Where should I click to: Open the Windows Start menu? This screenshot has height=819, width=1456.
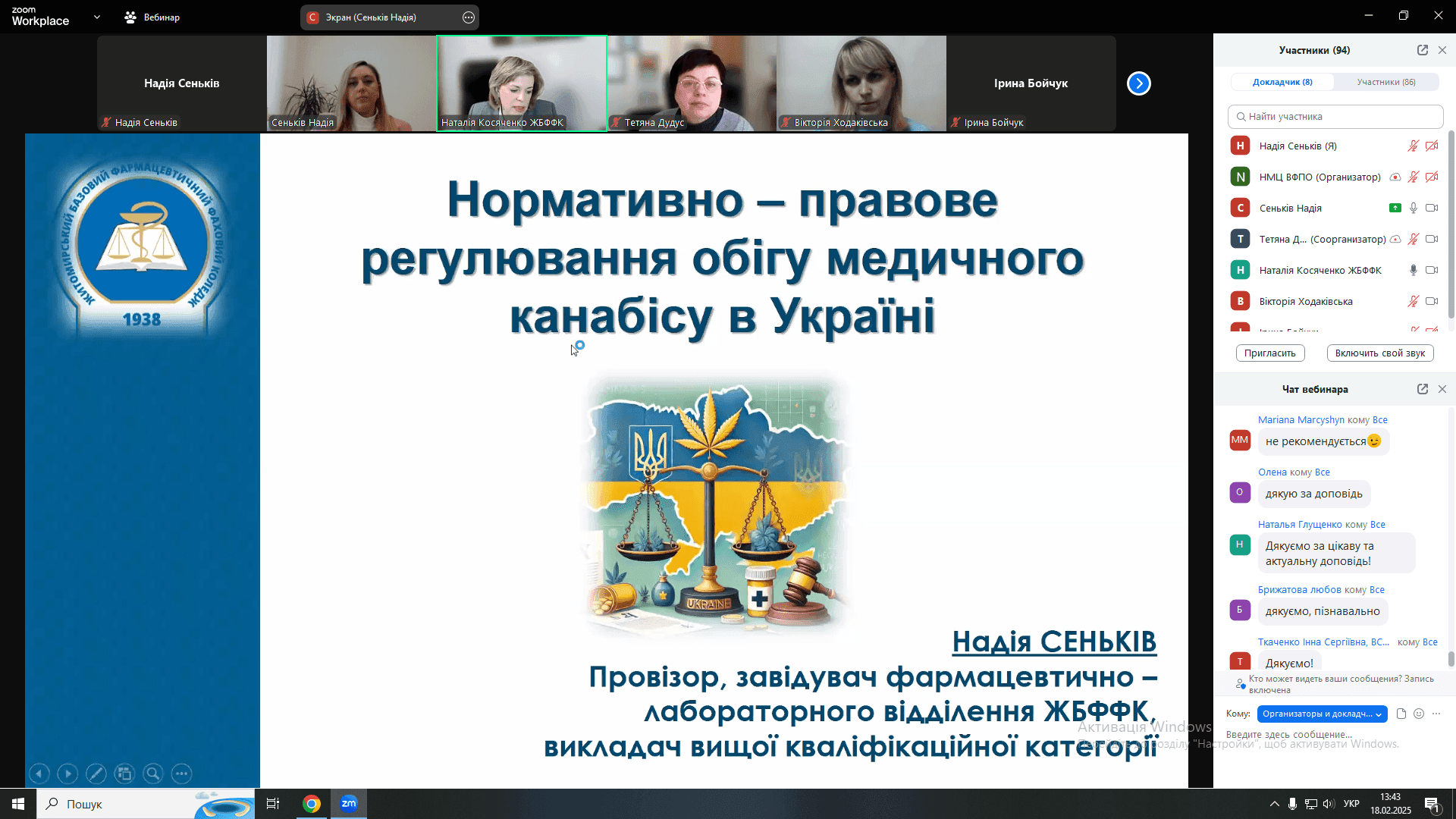point(18,804)
